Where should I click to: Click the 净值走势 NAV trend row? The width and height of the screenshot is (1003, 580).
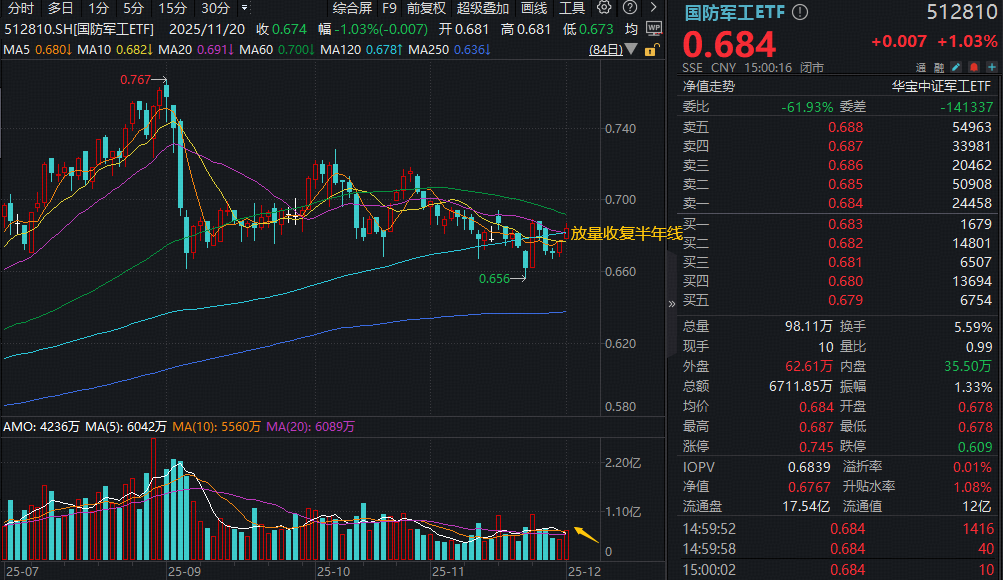click(x=709, y=87)
